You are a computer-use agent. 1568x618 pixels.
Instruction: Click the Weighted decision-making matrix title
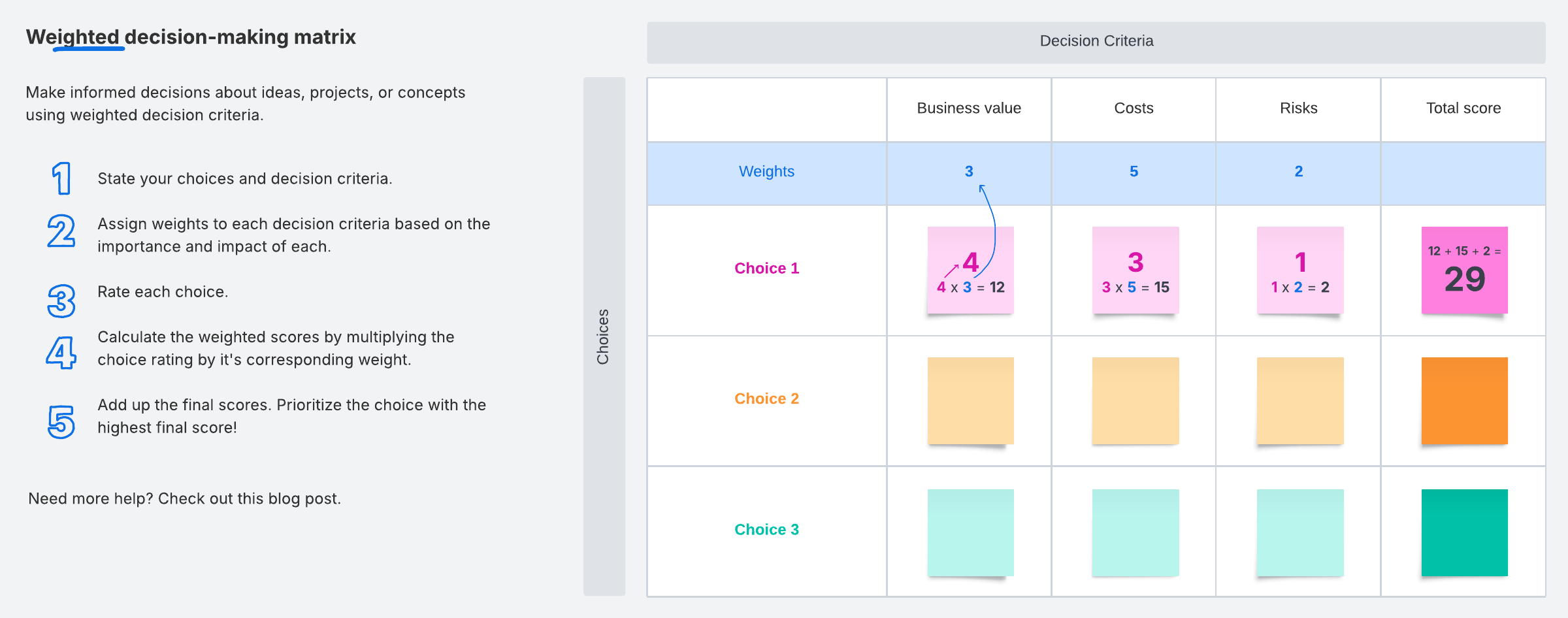click(x=191, y=37)
